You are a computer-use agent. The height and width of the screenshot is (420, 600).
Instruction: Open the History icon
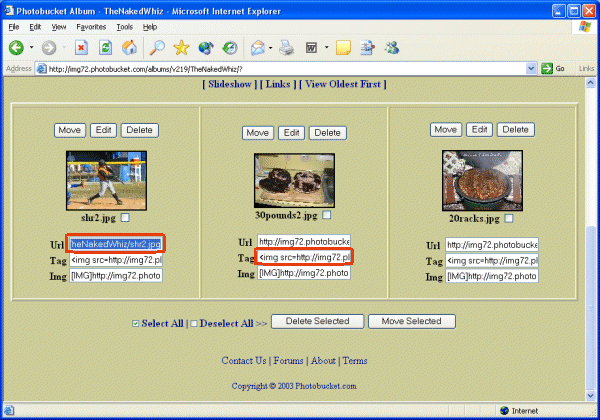point(230,48)
